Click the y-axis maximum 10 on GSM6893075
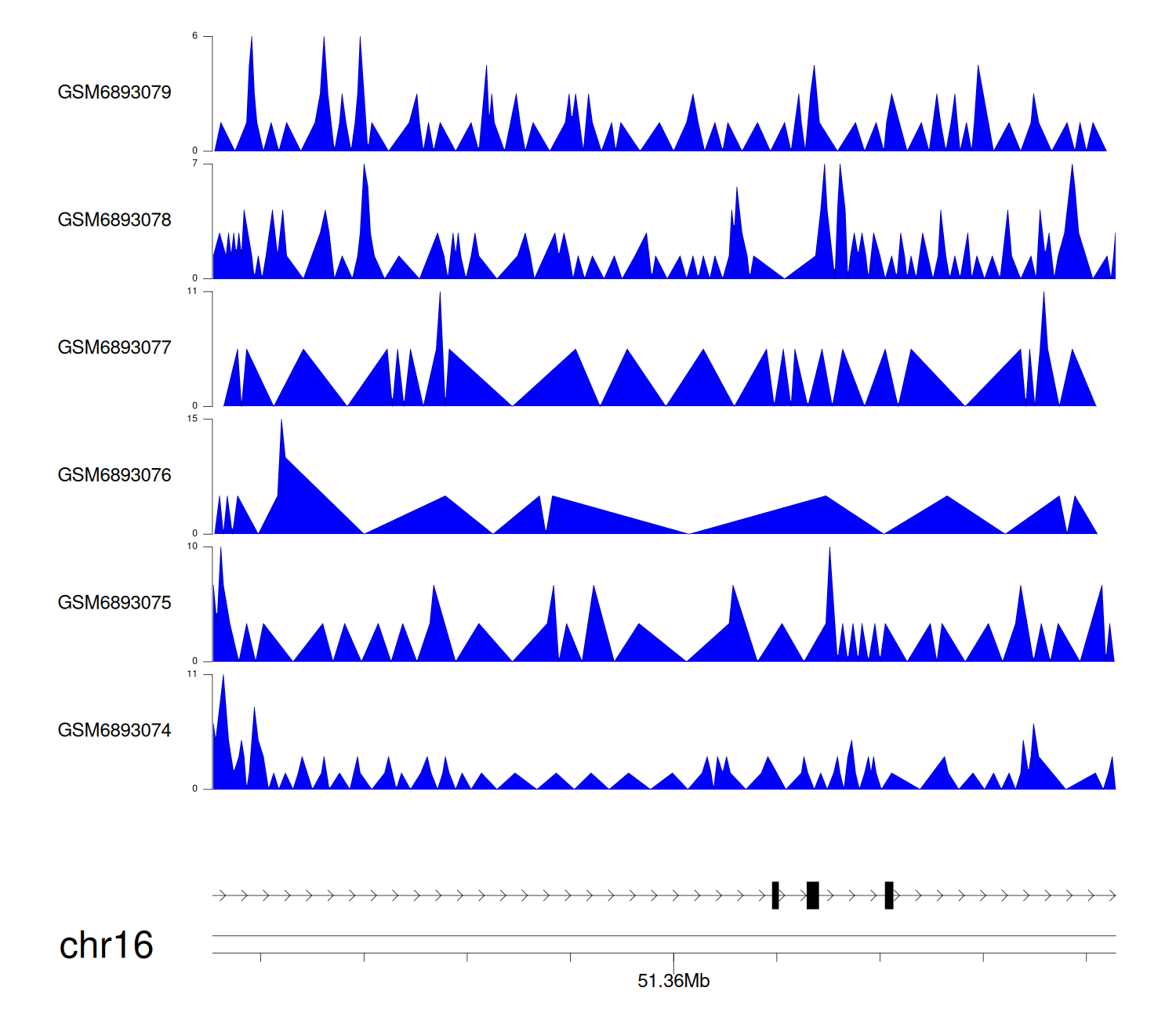 [193, 547]
